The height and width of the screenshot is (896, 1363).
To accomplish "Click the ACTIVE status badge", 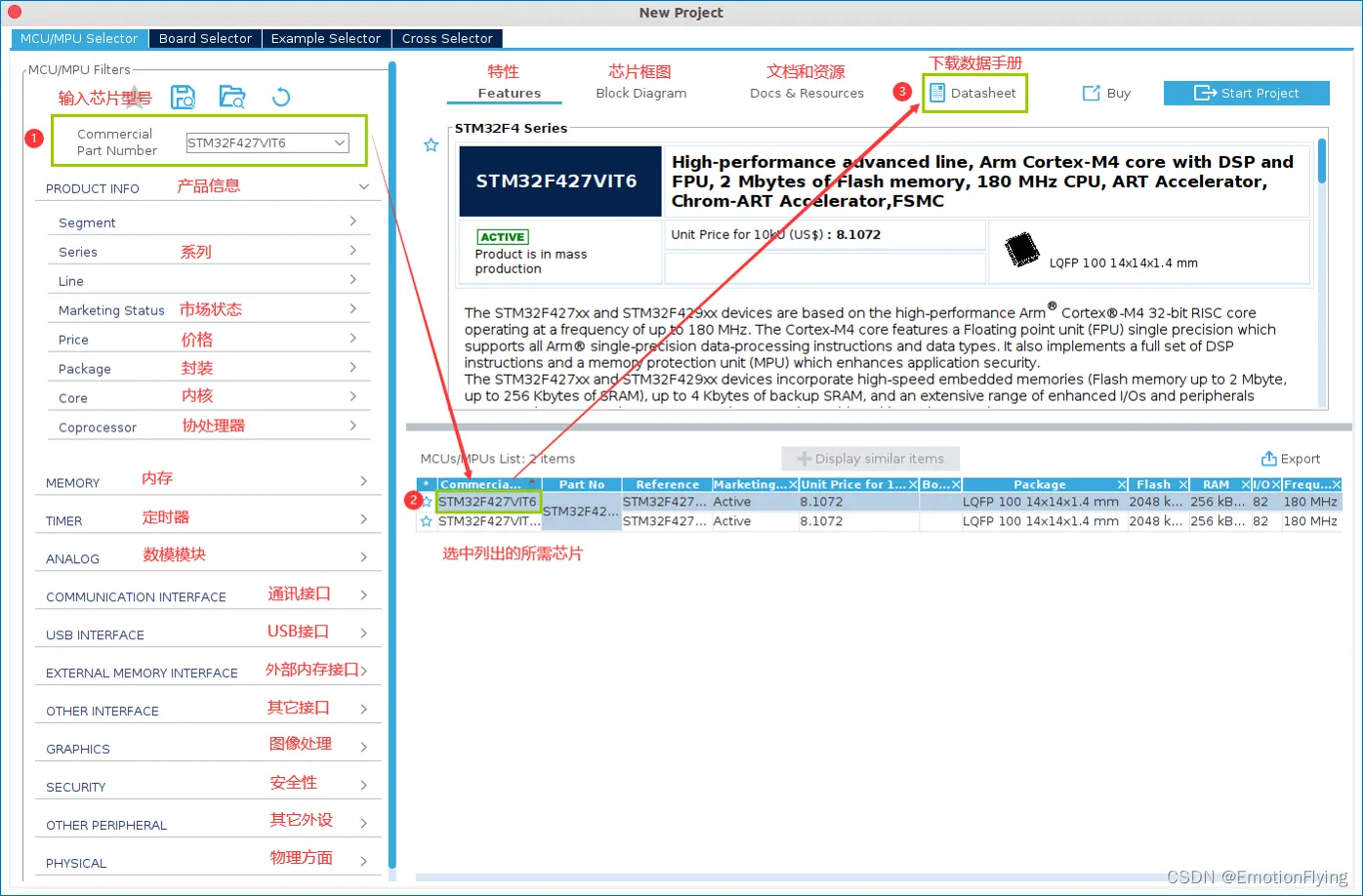I will coord(503,236).
